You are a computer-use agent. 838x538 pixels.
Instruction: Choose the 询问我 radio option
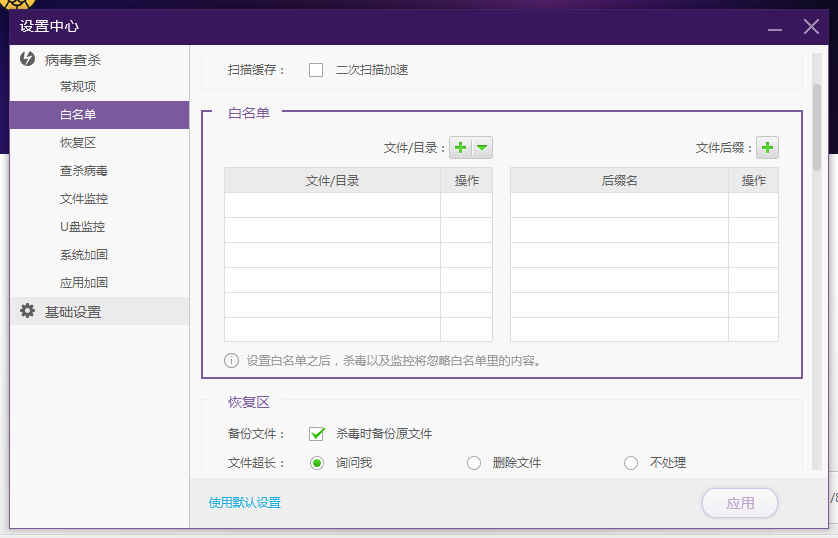(x=317, y=463)
